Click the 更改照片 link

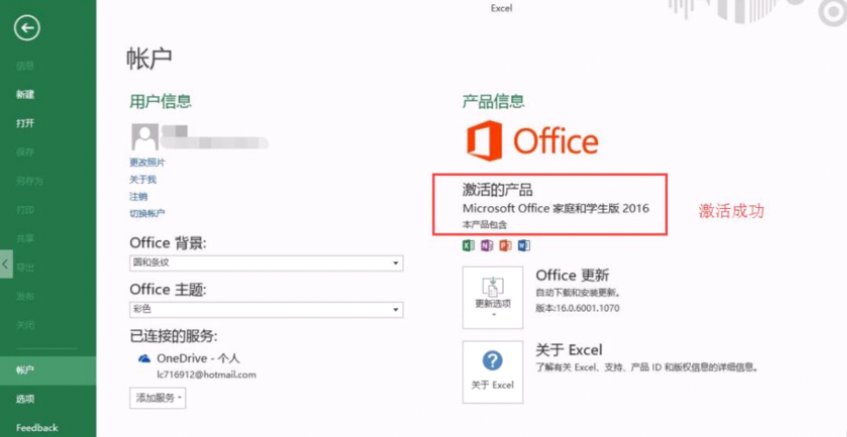[147, 162]
